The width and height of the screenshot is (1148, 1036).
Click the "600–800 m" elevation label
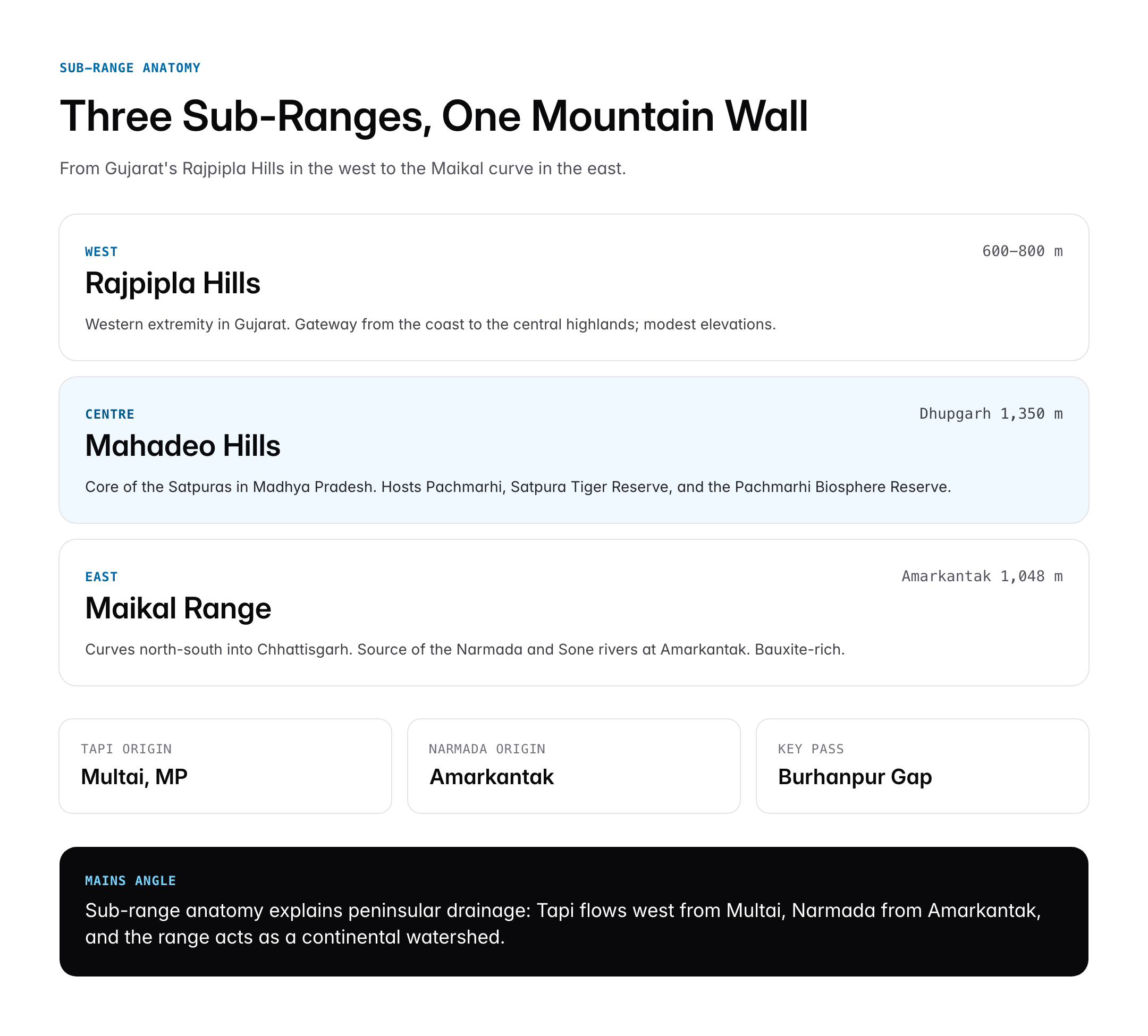[1022, 251]
